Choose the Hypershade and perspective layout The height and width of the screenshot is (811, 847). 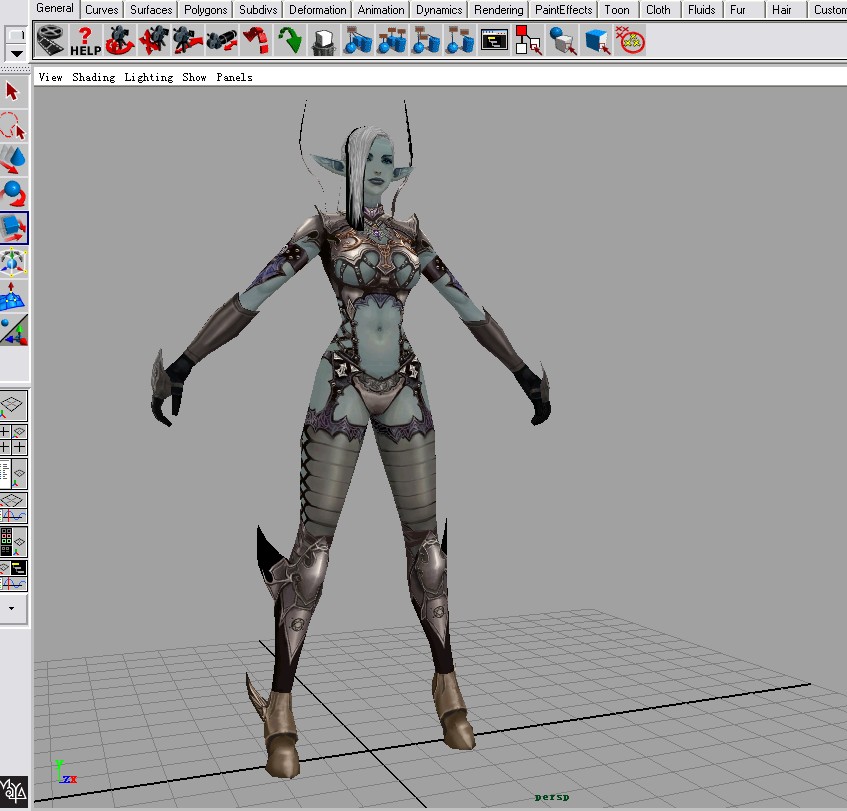point(13,542)
